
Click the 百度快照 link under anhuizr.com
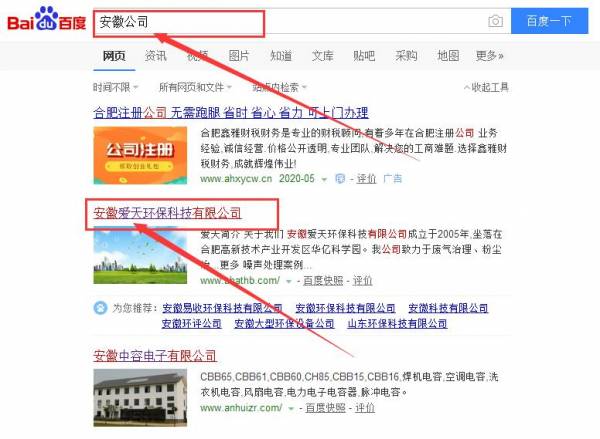click(325, 408)
